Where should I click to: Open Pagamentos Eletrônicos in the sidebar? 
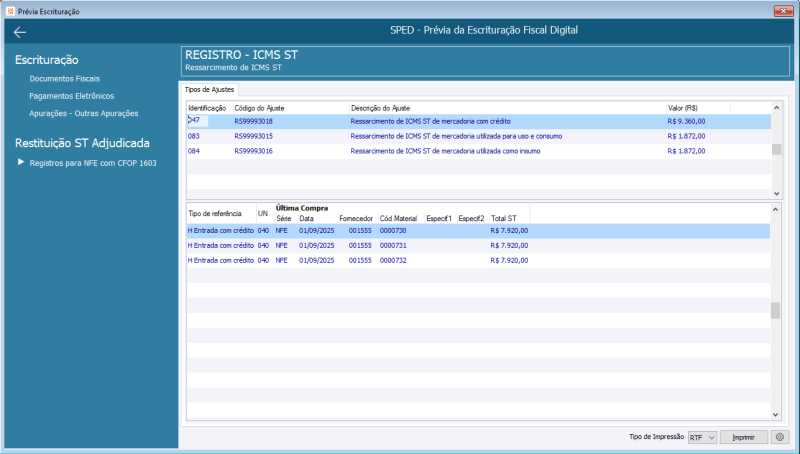tap(71, 96)
